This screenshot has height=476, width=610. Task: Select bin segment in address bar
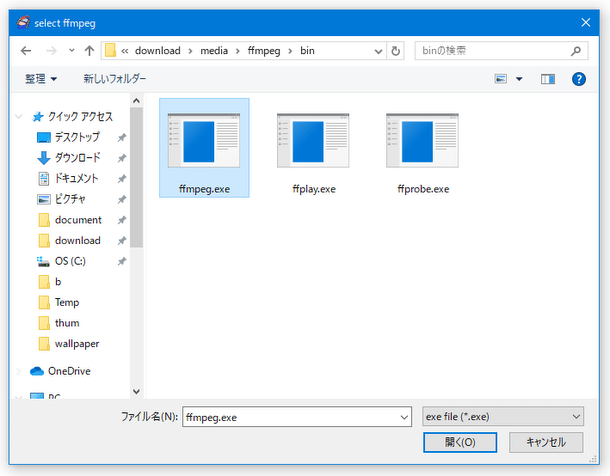[307, 51]
